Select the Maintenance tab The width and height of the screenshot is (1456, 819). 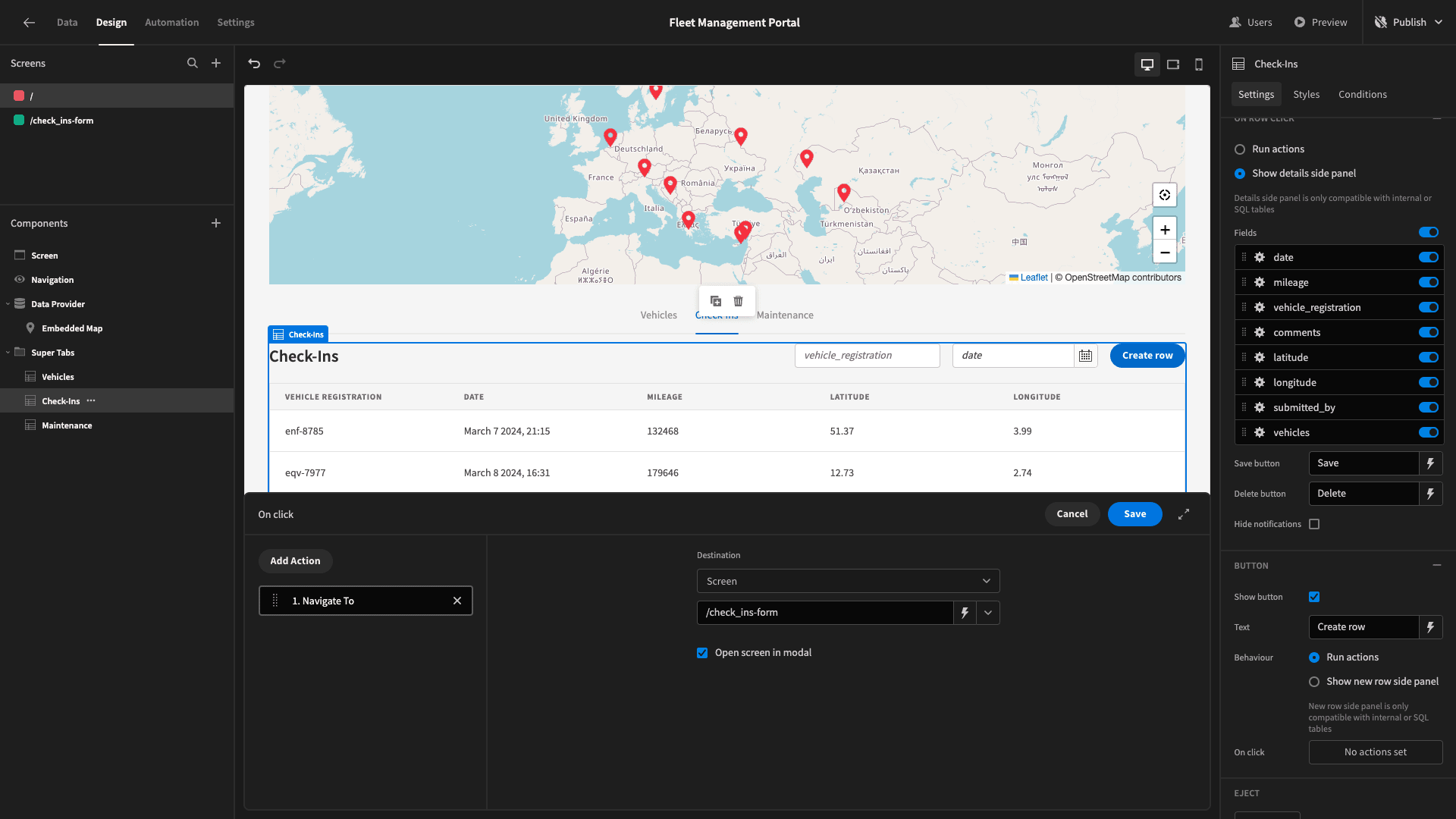[x=784, y=315]
